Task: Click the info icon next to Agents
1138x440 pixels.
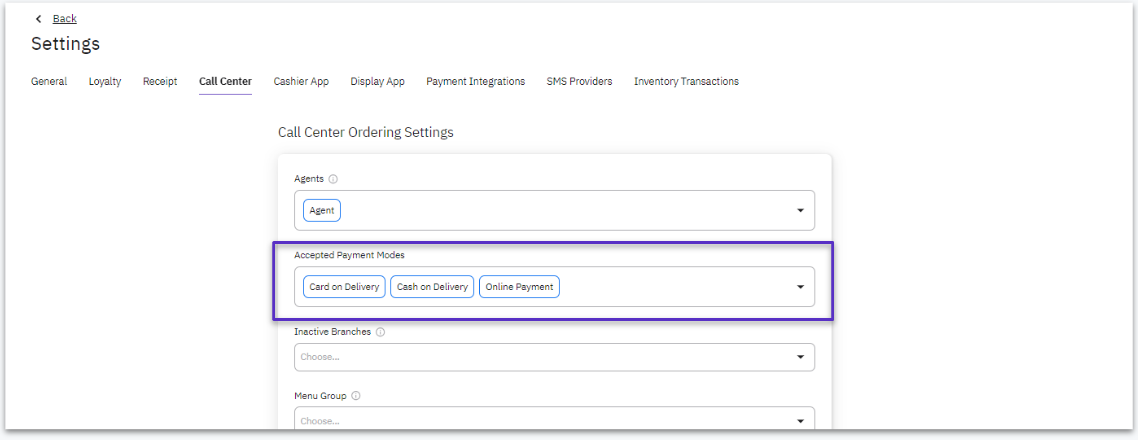Action: pos(333,179)
